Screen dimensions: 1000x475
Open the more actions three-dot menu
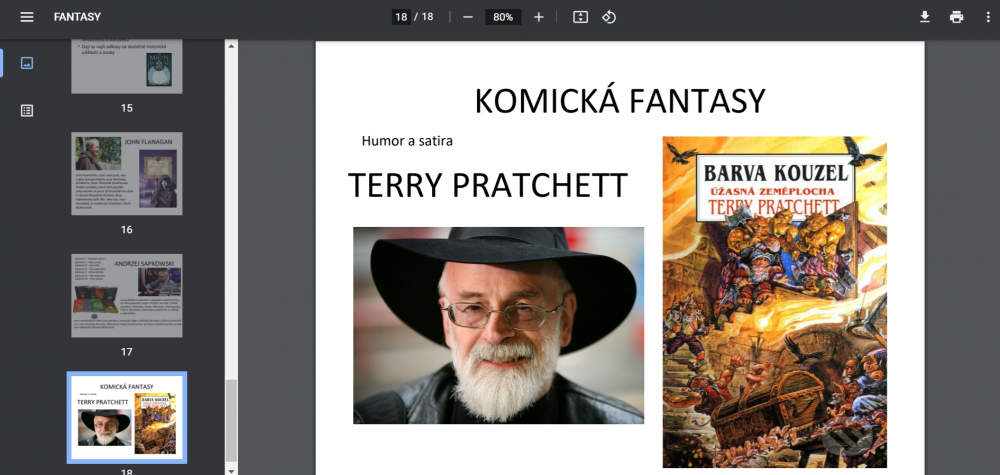tap(988, 17)
